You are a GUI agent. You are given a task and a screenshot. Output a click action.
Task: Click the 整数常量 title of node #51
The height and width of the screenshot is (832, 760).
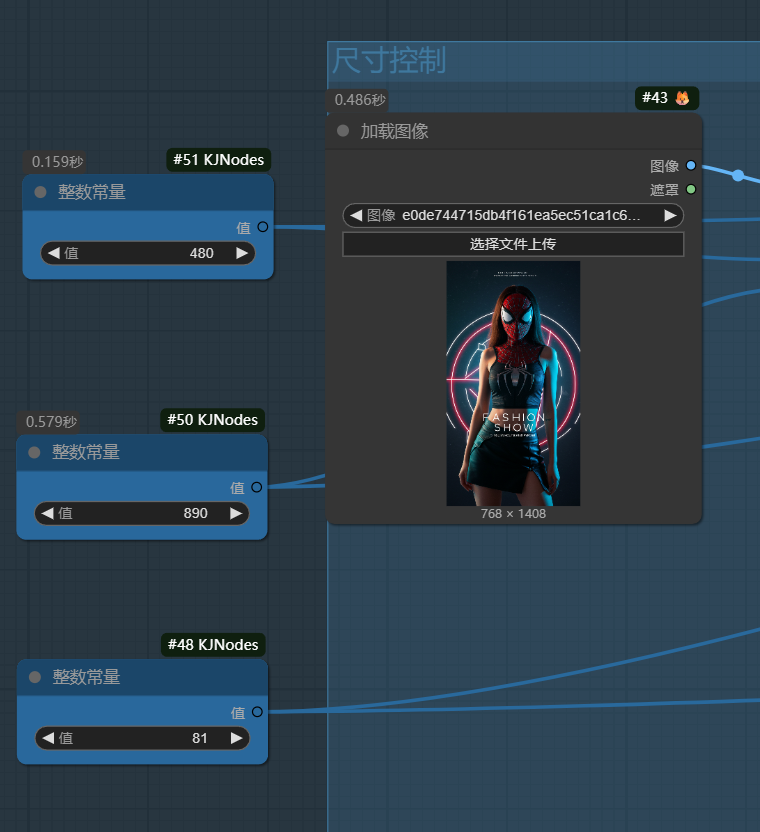point(92,192)
